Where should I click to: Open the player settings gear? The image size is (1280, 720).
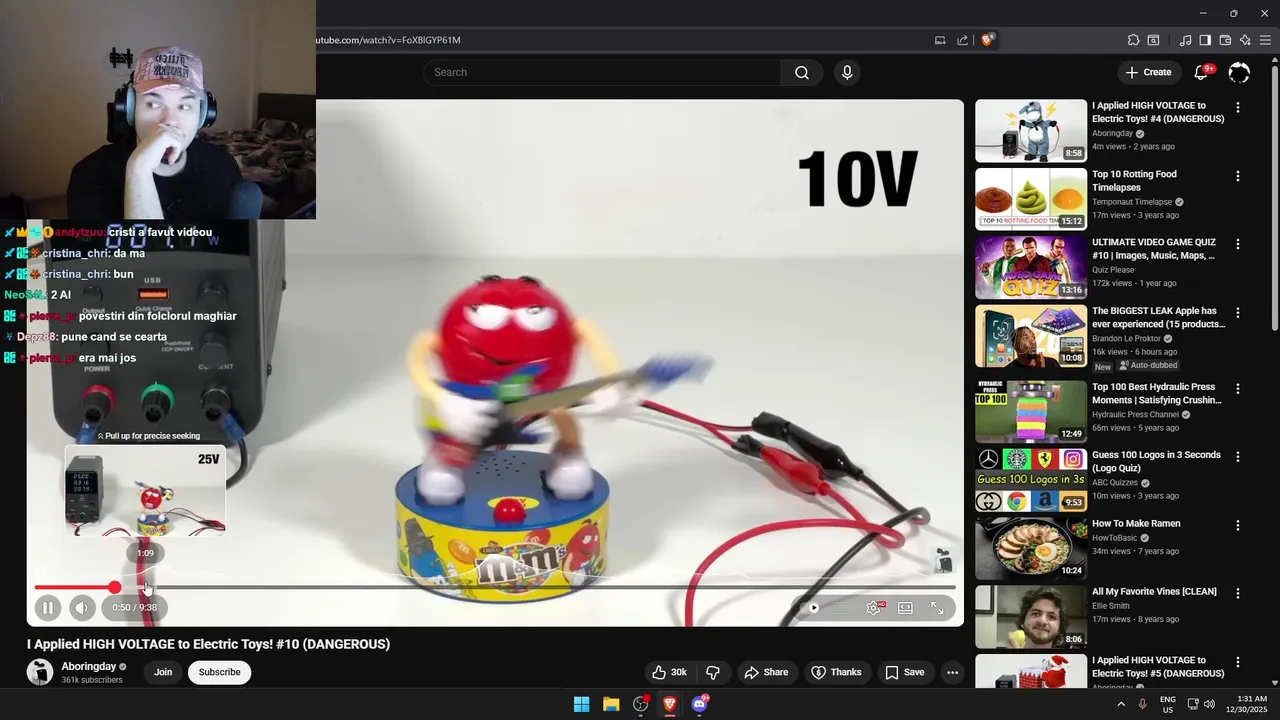click(x=873, y=608)
